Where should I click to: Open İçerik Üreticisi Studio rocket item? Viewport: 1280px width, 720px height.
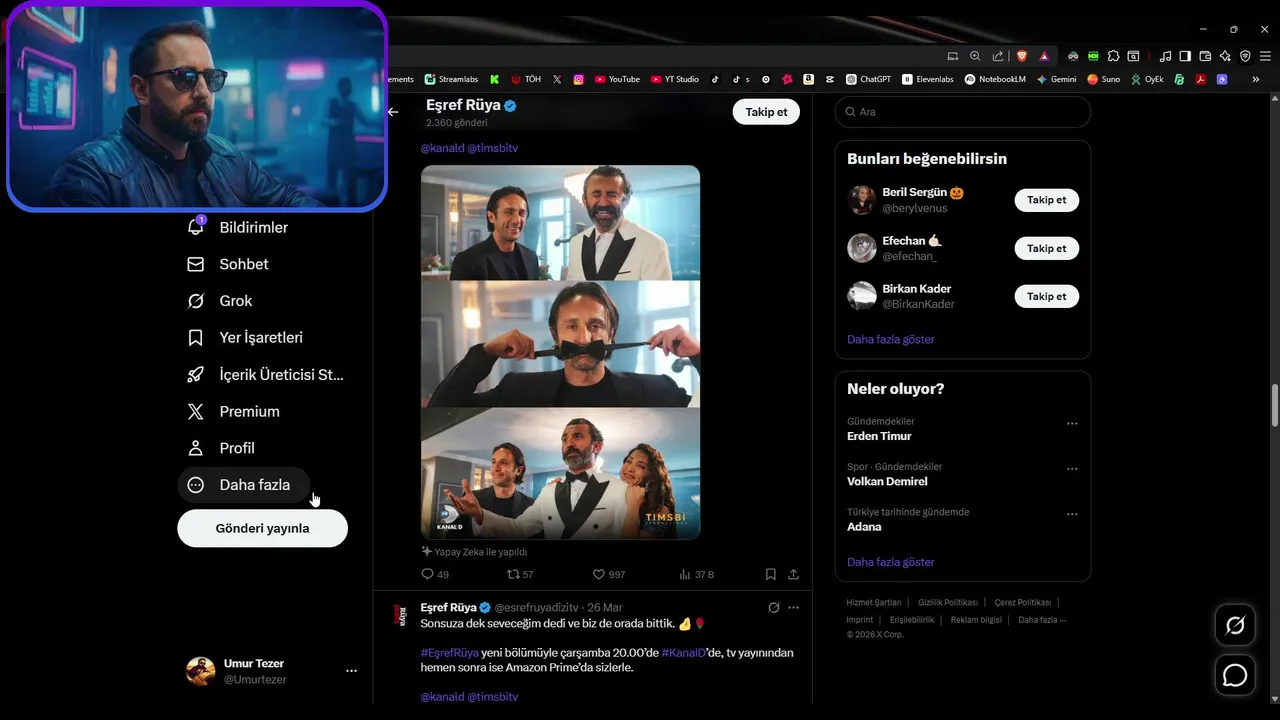[x=265, y=375]
